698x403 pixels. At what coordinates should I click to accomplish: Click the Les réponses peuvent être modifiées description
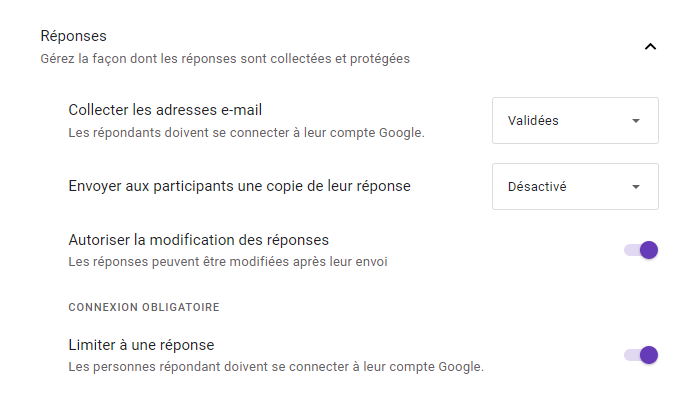click(x=227, y=262)
